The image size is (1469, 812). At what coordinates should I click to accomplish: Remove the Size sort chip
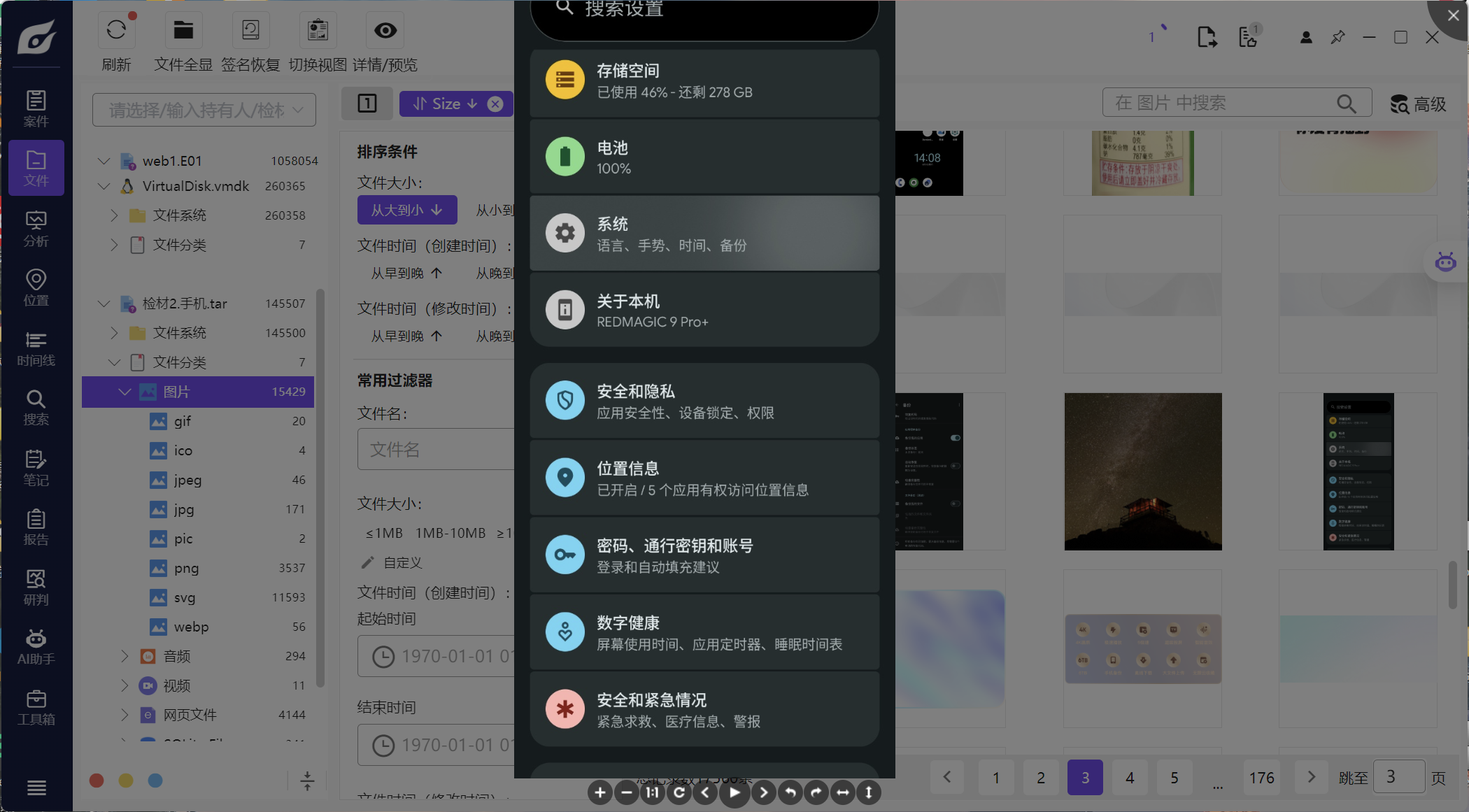coord(495,104)
